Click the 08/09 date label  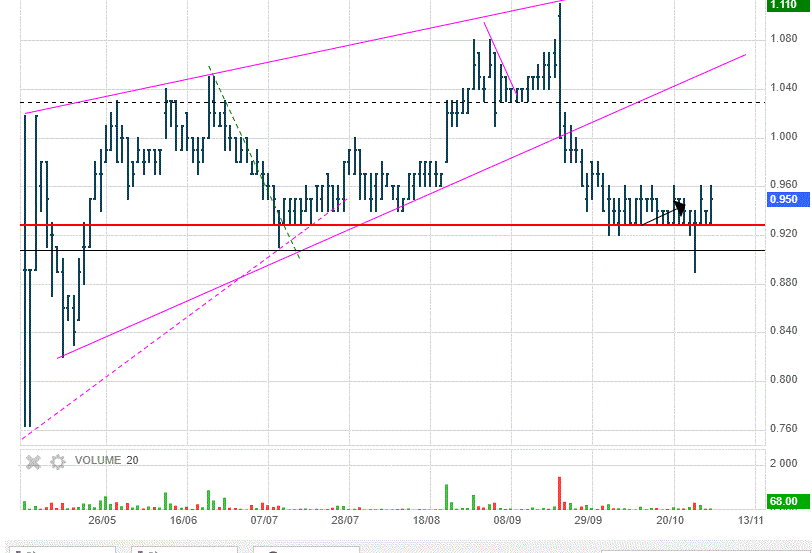click(x=507, y=520)
